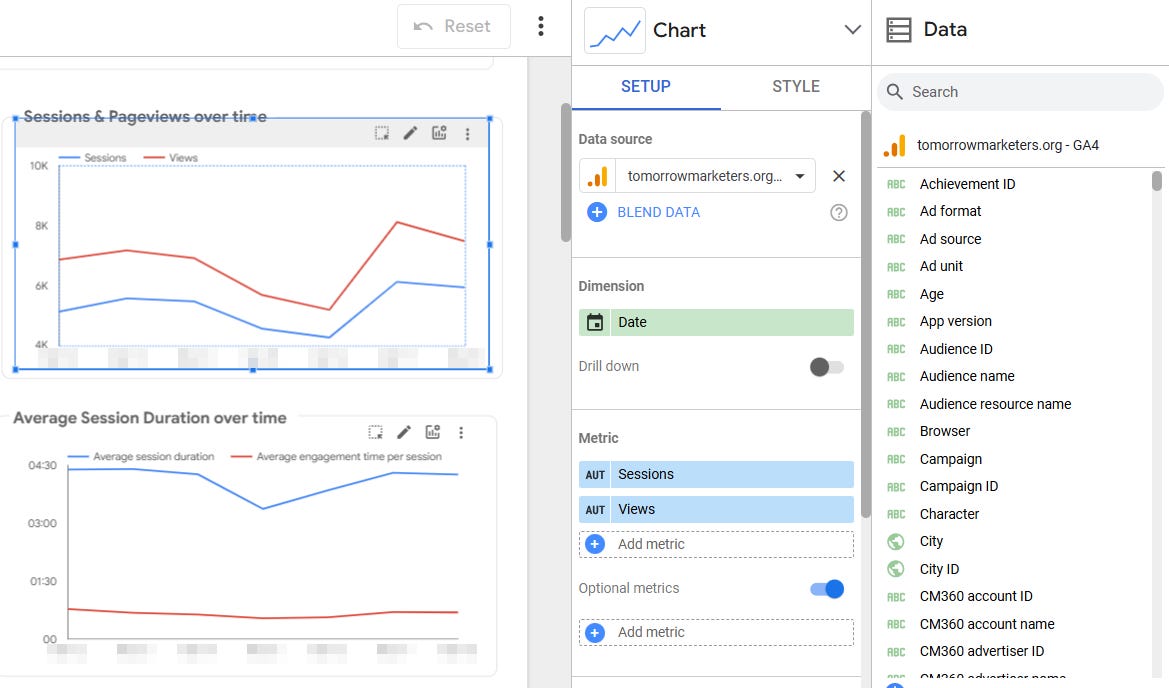Click Add metric under Views
This screenshot has height=688, width=1169.
coord(716,544)
